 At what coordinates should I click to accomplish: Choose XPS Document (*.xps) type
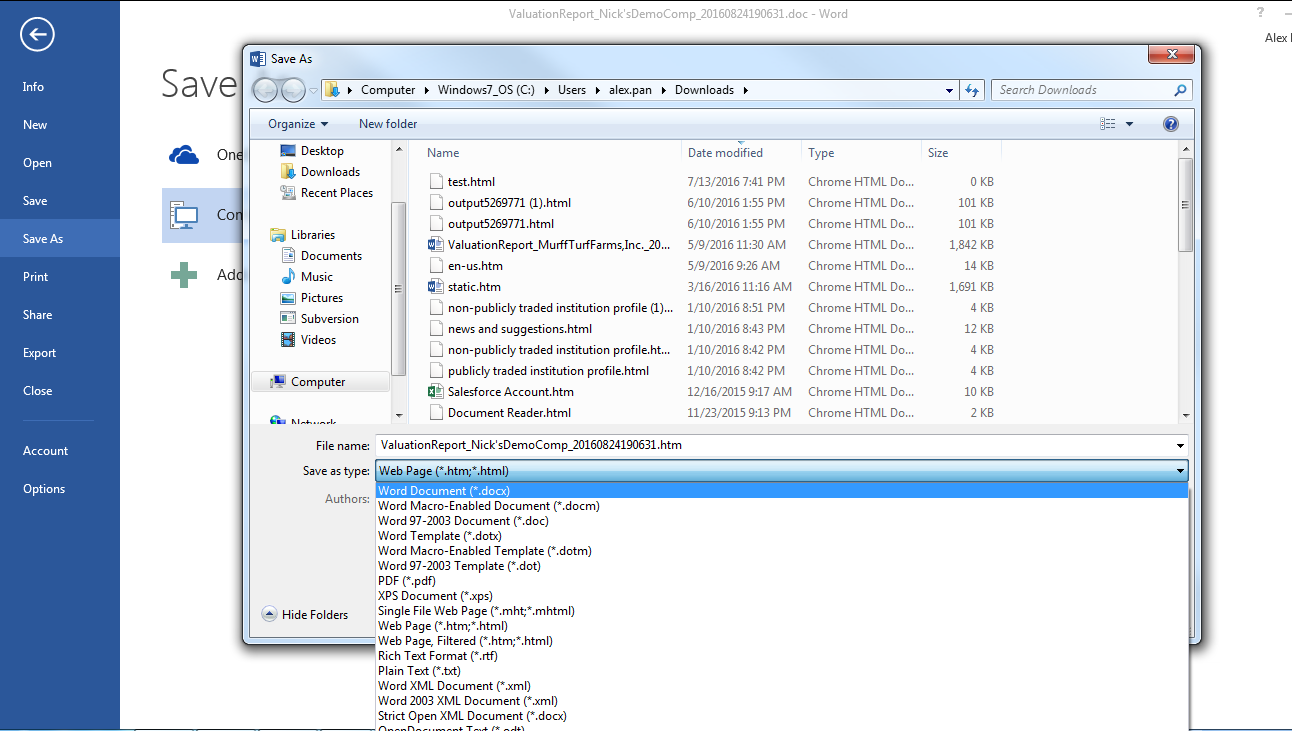pos(782,596)
